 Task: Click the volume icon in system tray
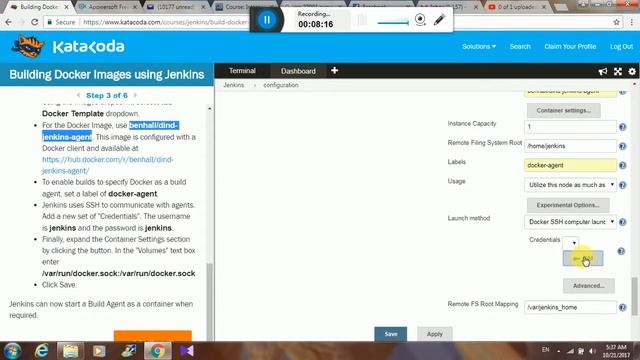point(592,351)
